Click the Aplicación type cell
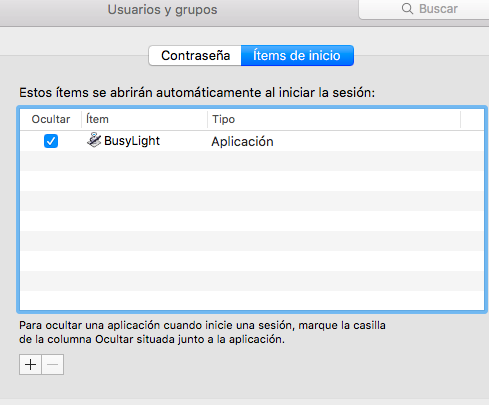This screenshot has height=405, width=489. 242,142
